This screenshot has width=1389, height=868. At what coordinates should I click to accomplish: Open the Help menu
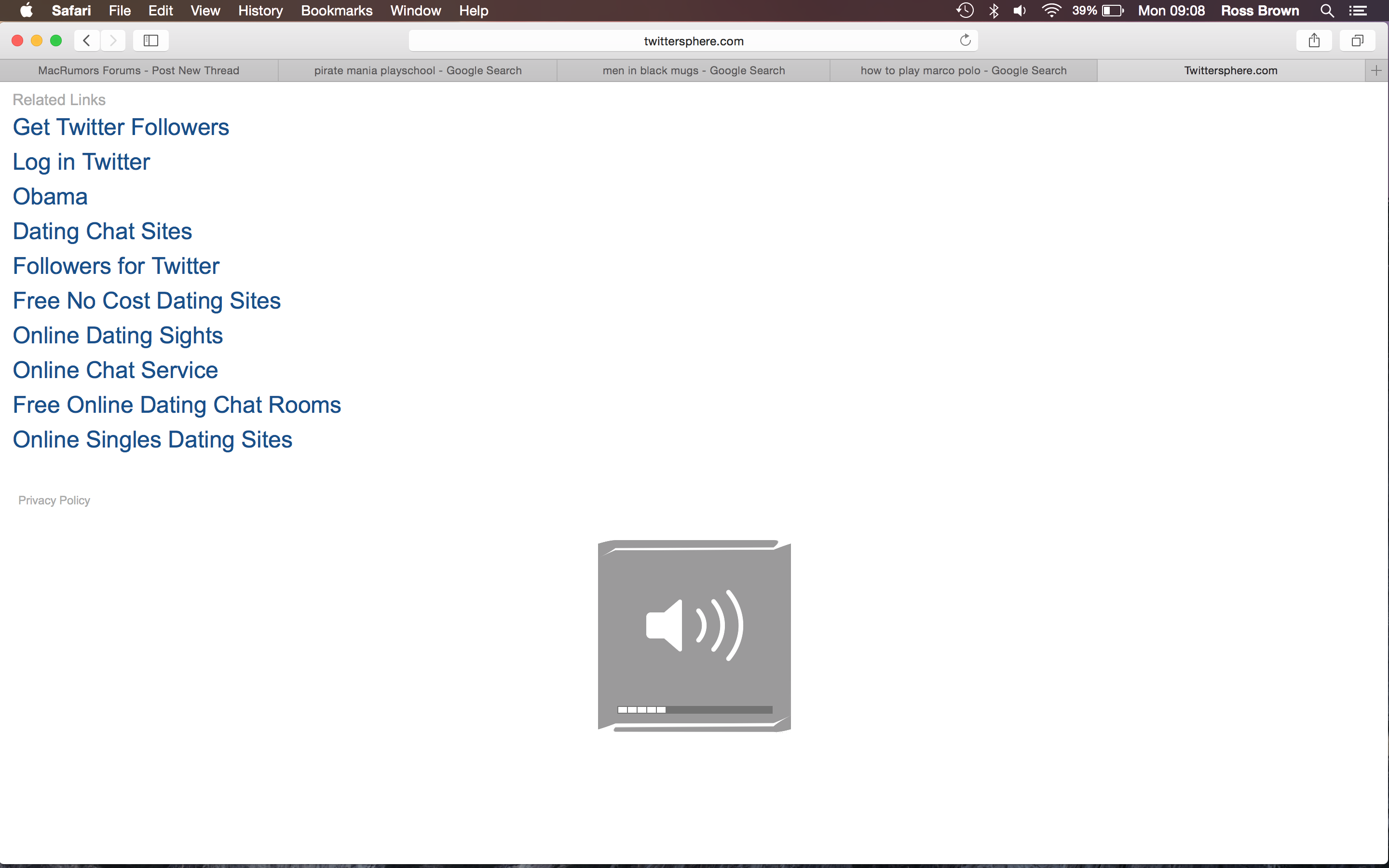point(474,10)
